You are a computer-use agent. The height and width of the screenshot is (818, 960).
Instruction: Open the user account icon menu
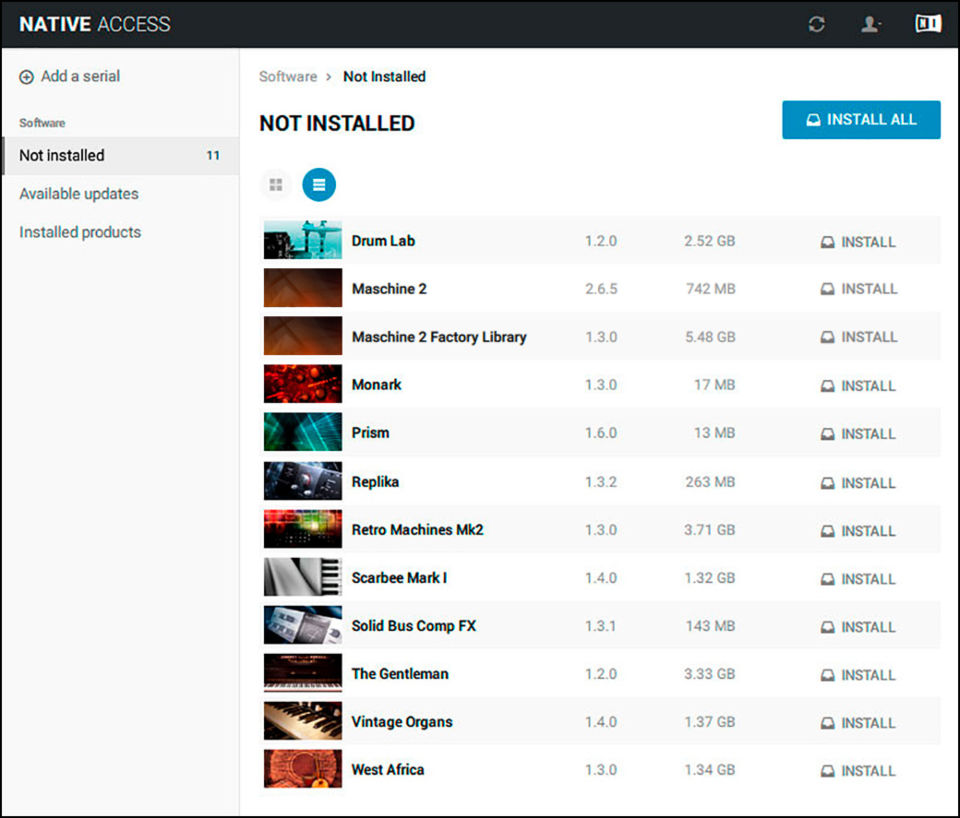(x=870, y=25)
